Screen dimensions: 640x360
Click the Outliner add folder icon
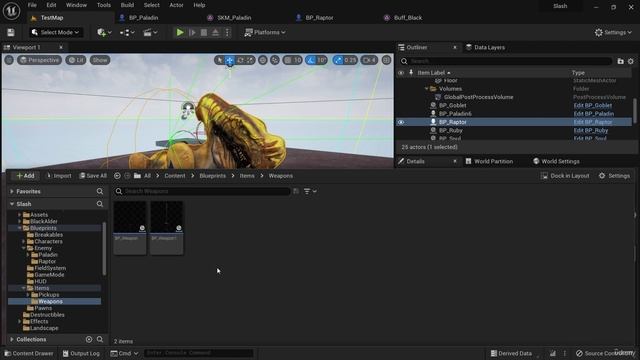(620, 61)
